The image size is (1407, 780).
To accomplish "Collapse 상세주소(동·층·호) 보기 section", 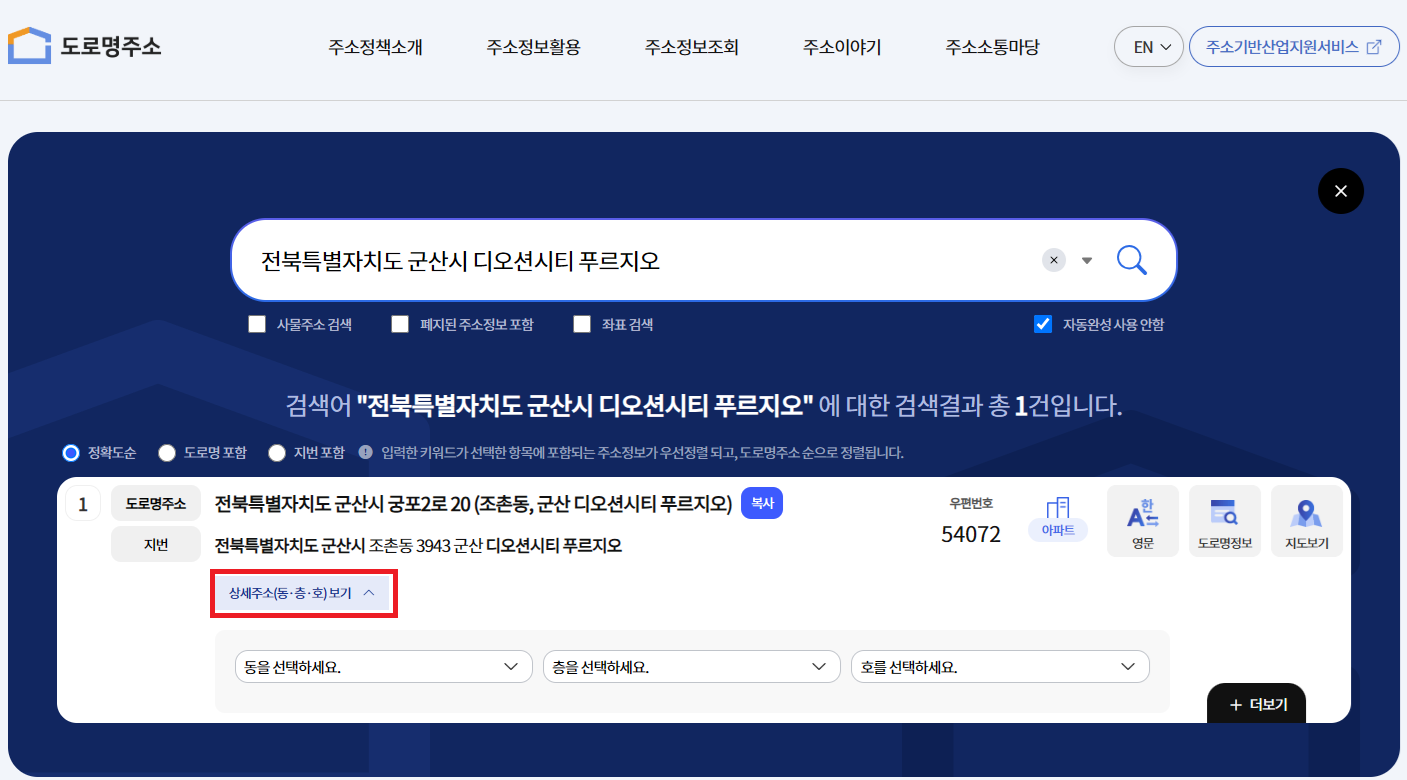I will click(x=302, y=593).
